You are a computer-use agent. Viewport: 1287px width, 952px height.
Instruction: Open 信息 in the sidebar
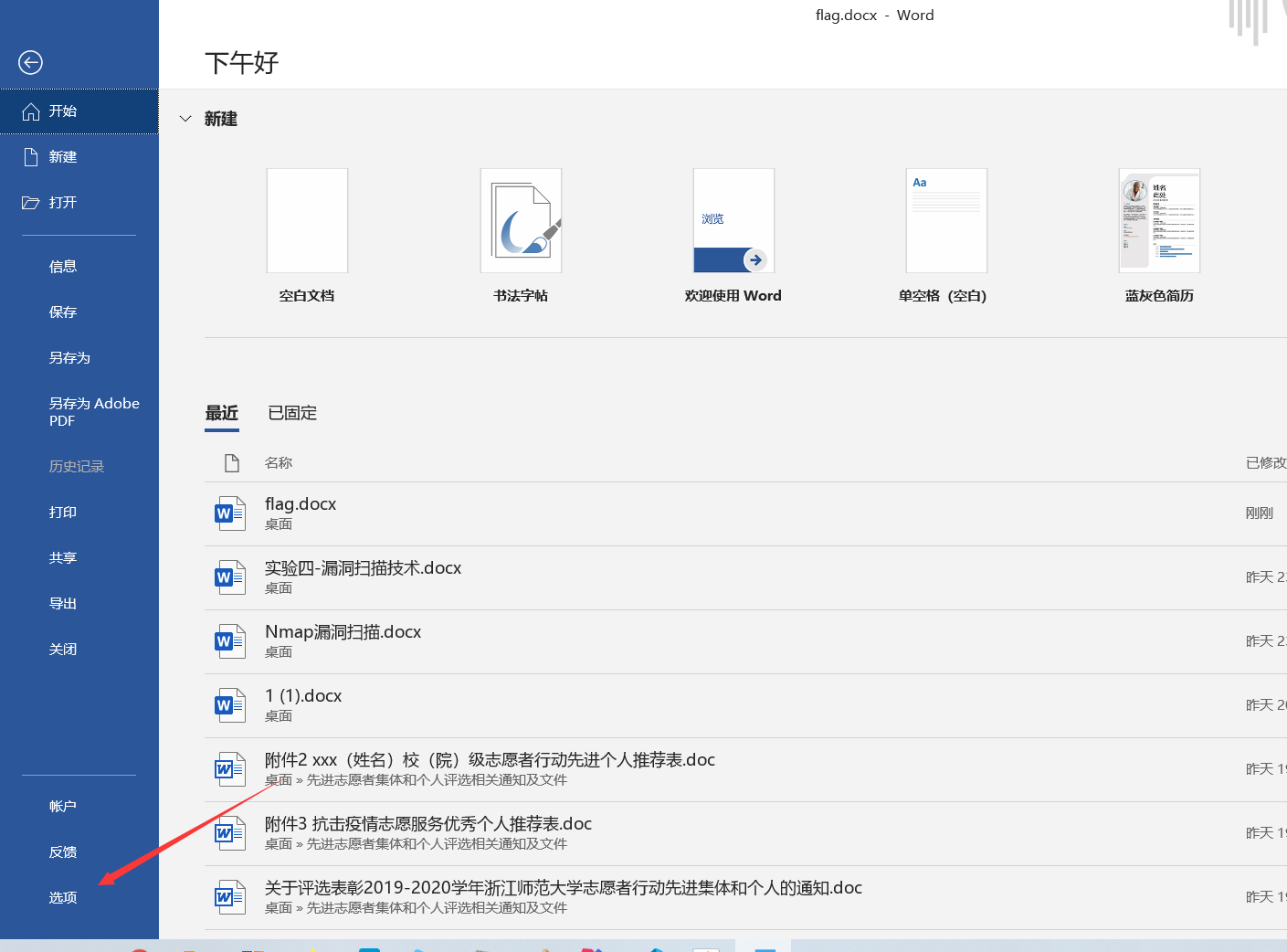point(63,267)
